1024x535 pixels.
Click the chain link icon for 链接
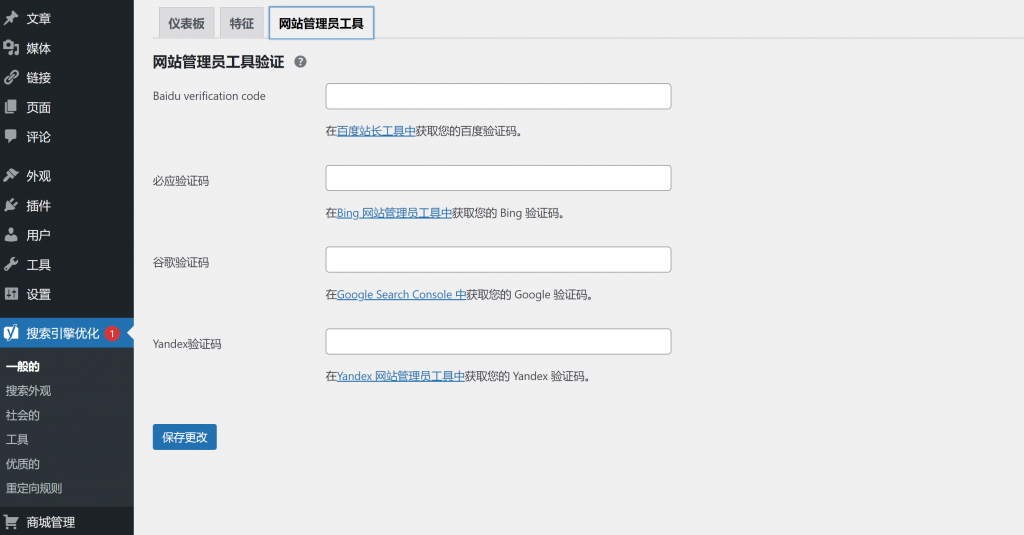(x=11, y=77)
